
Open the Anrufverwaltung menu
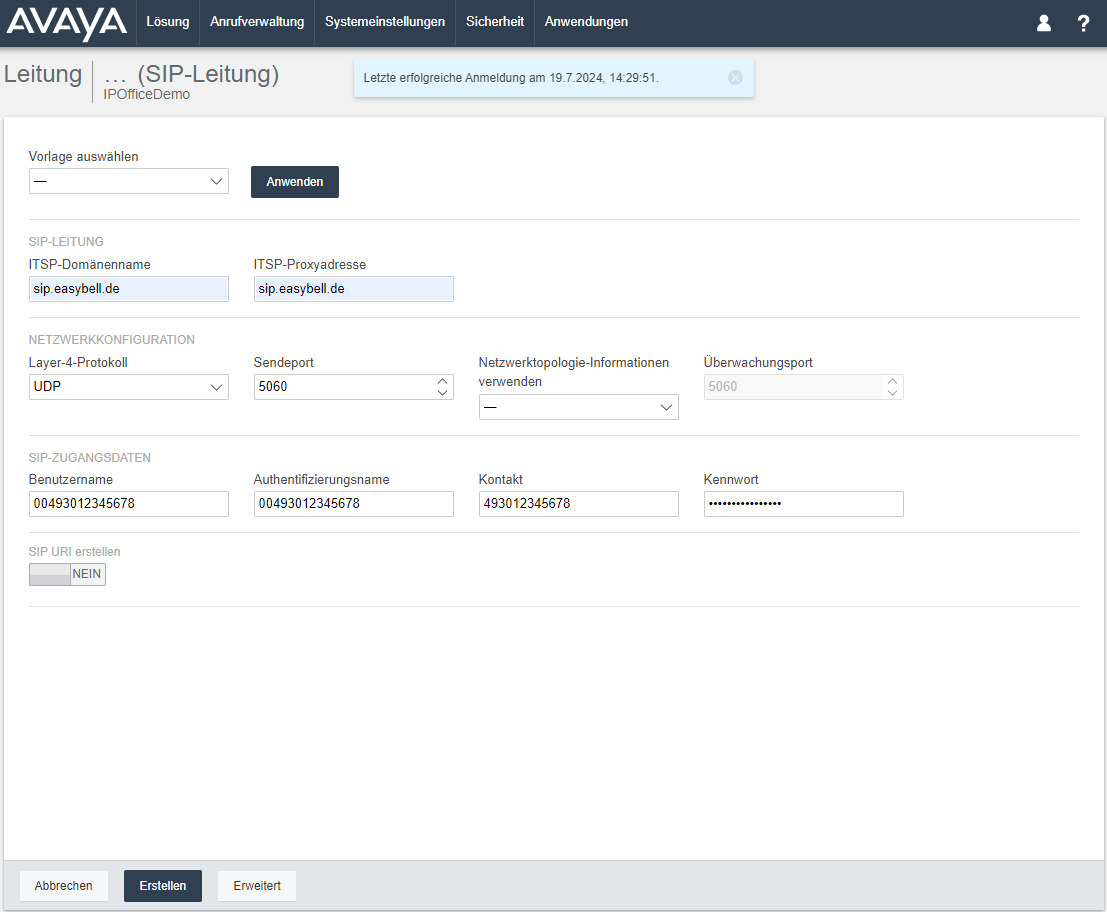pos(257,22)
